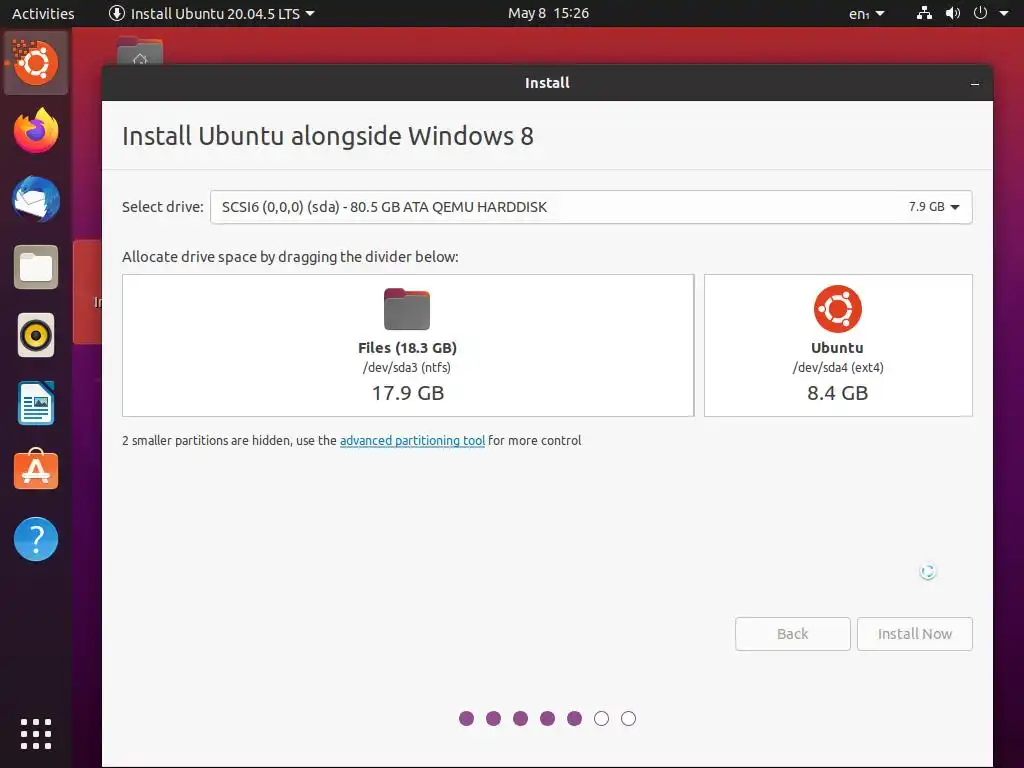This screenshot has width=1024, height=768.
Task: Open the Select drive dropdown
Action: tap(591, 207)
